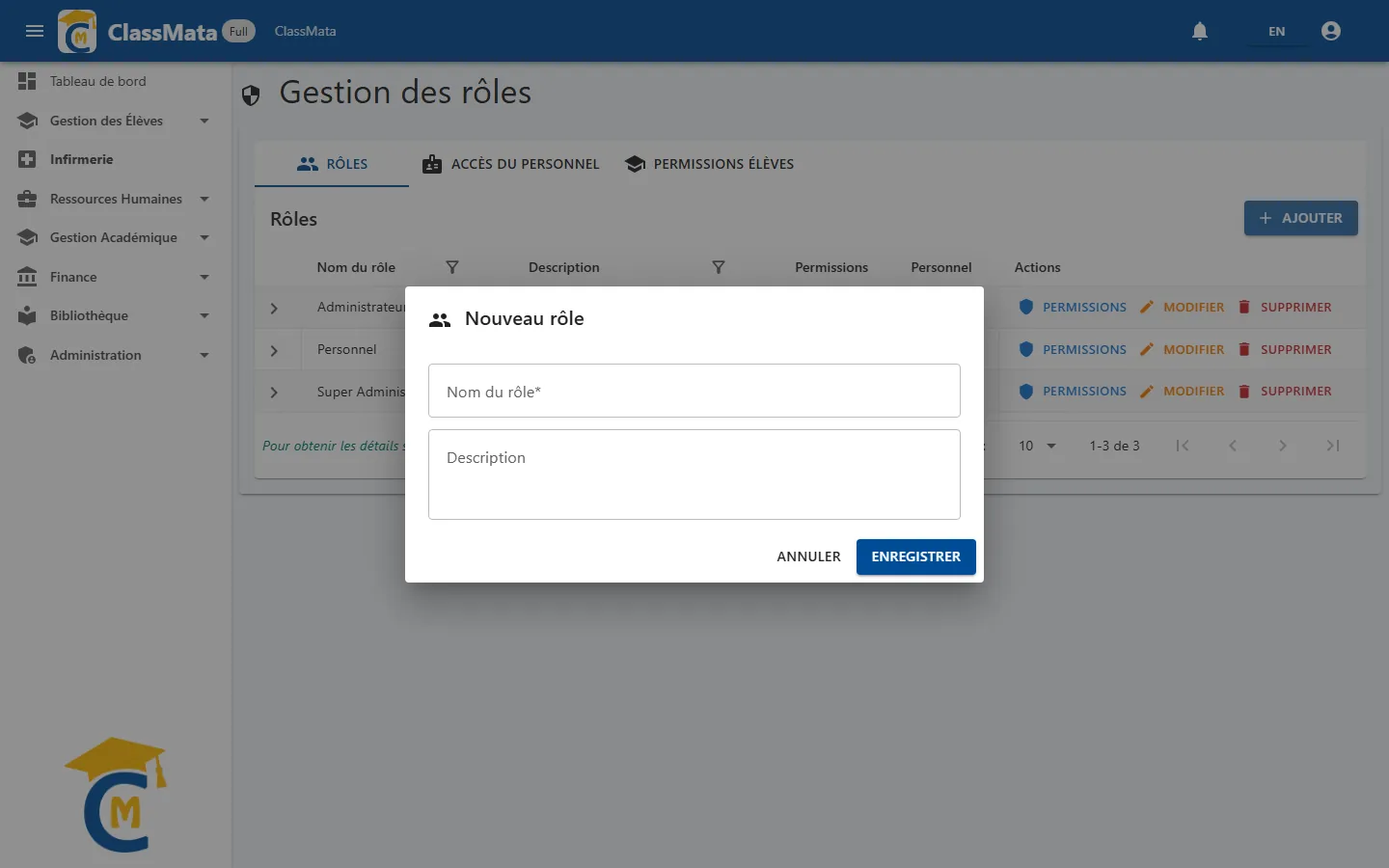This screenshot has height=868, width=1389.
Task: Click ENREGISTRER to save the new role
Action: click(x=916, y=556)
